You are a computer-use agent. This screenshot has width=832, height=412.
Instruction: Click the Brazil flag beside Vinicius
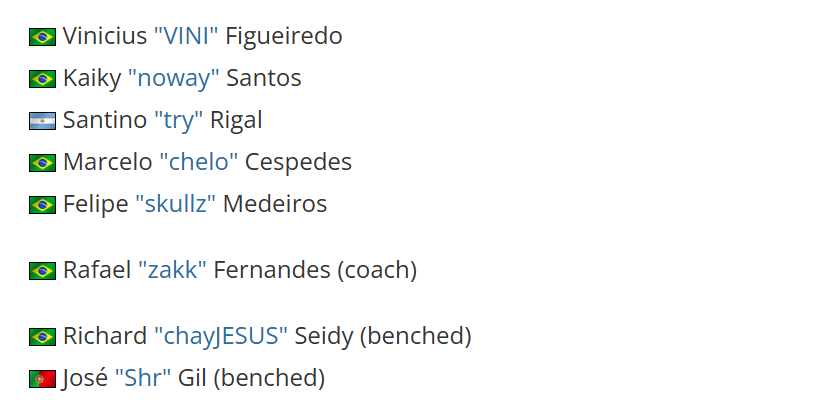click(42, 37)
